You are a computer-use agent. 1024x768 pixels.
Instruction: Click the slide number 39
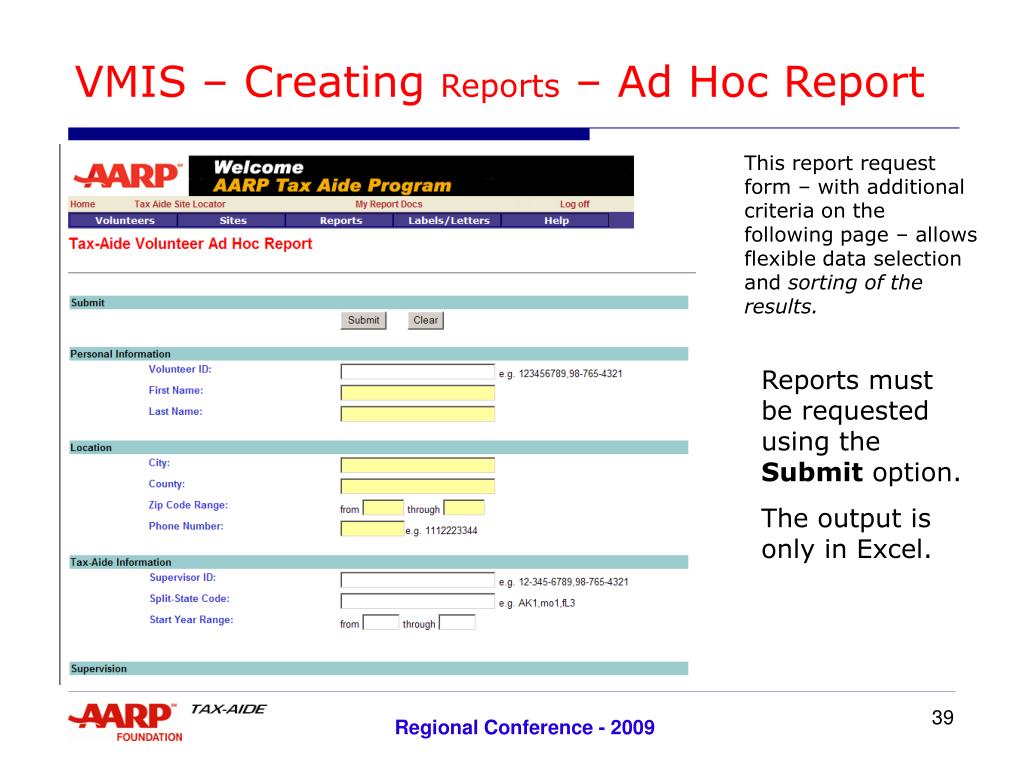point(942,718)
